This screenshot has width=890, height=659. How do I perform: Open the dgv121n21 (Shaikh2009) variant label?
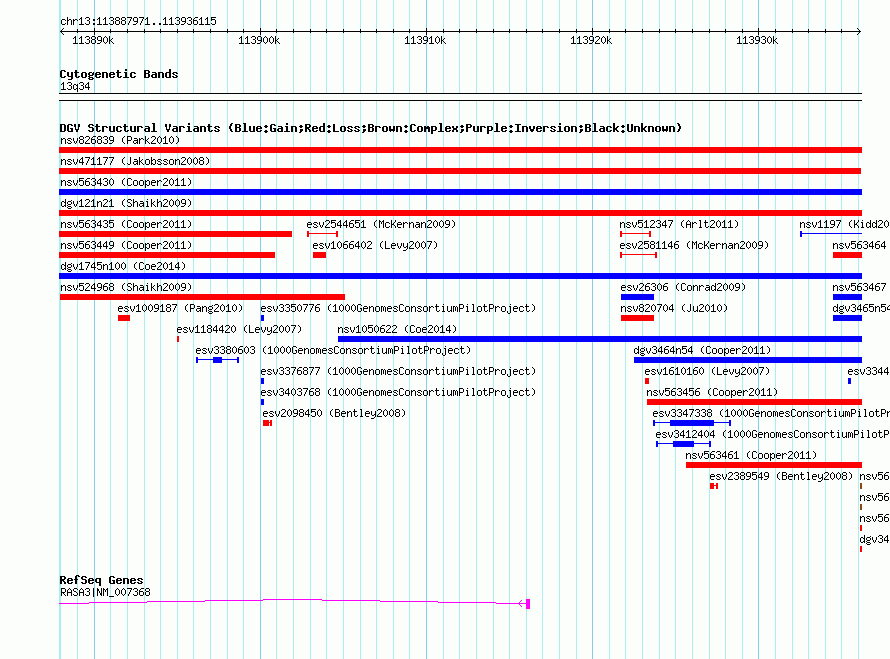126,203
